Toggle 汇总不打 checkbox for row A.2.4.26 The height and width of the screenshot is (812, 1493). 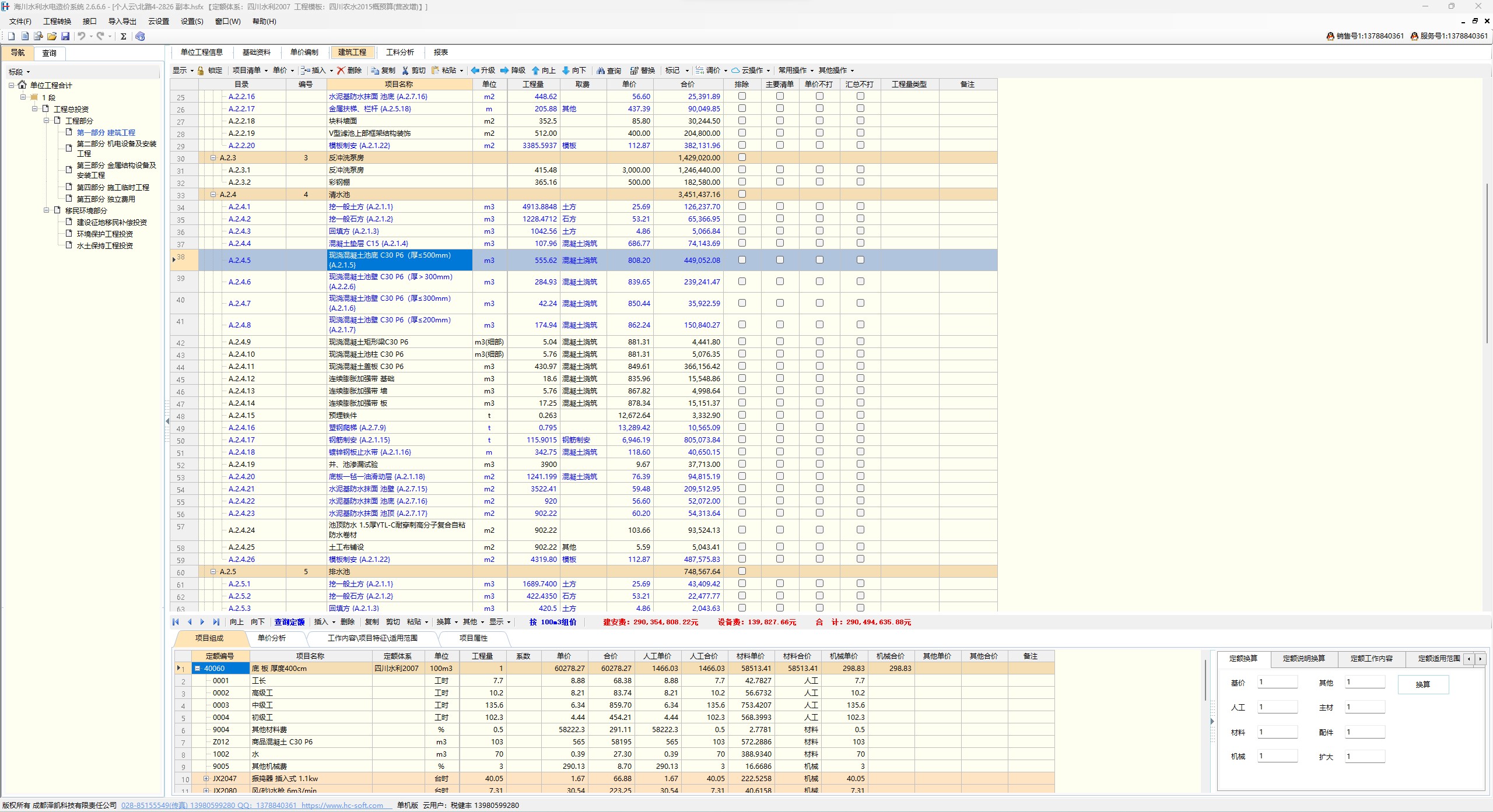point(860,559)
